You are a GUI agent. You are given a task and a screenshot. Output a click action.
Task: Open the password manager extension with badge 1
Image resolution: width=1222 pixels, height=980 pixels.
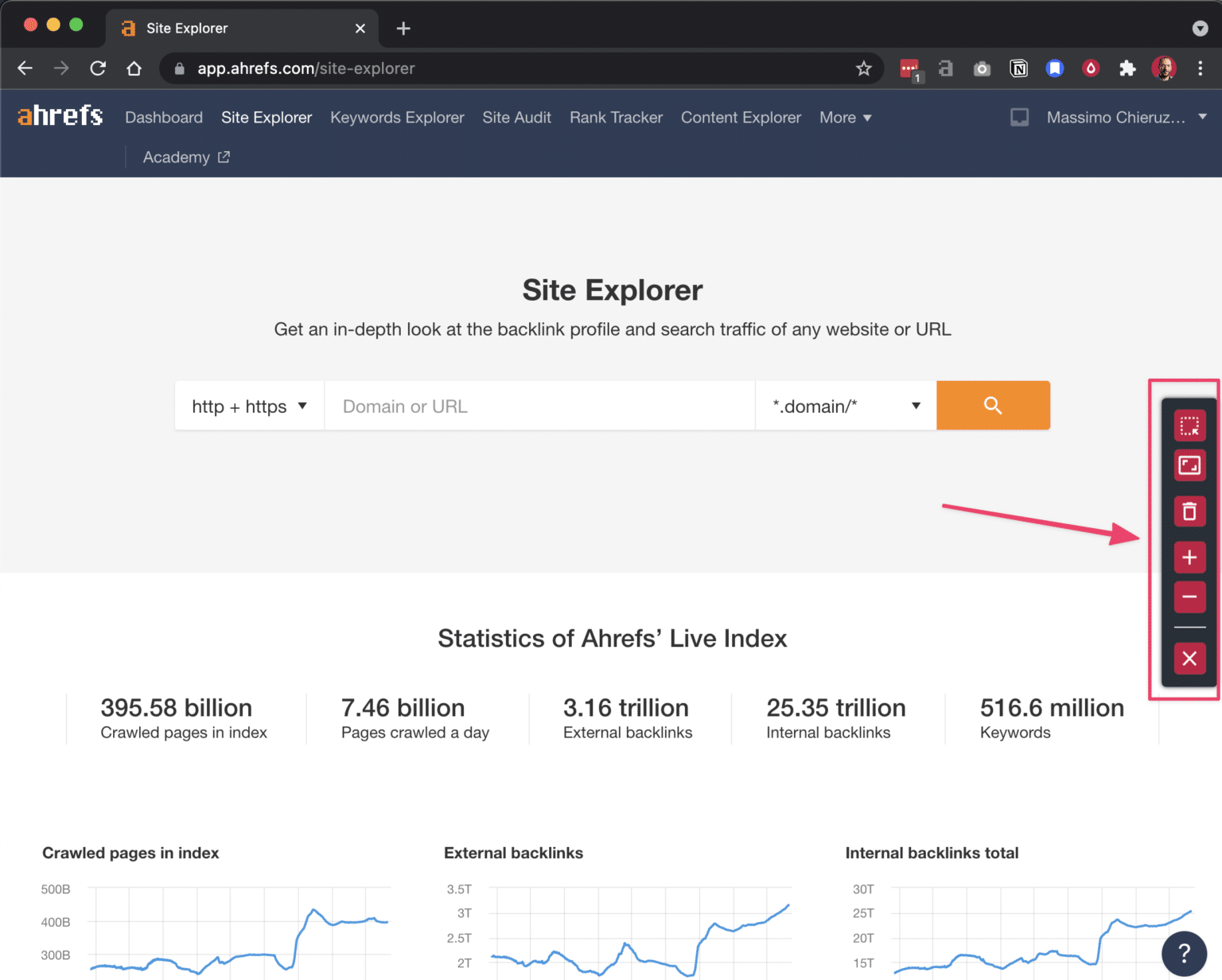909,68
